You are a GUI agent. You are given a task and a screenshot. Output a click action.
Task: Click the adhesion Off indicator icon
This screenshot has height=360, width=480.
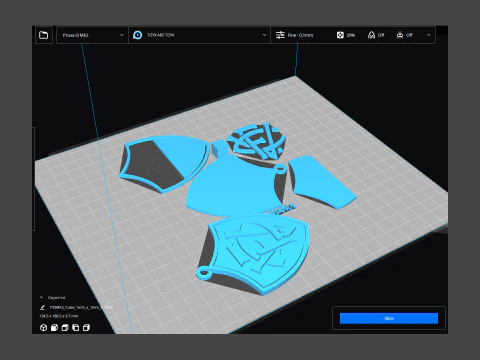click(x=400, y=35)
